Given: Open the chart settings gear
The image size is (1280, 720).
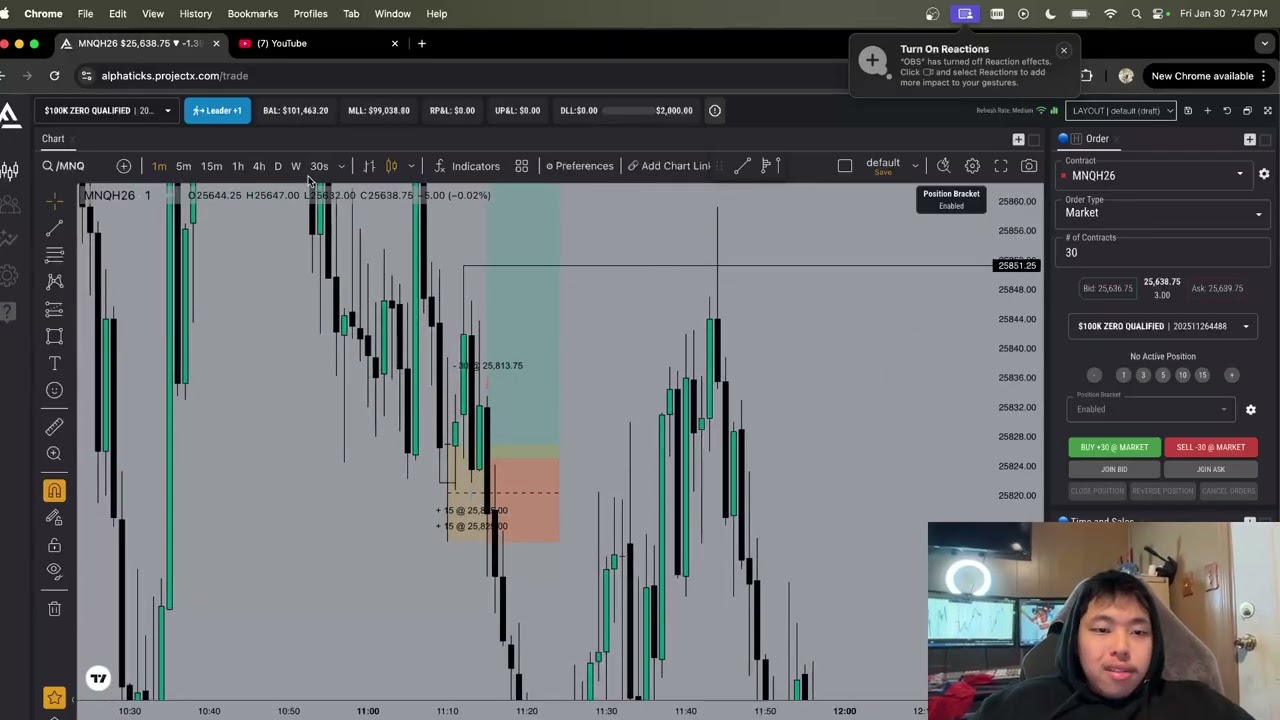Looking at the screenshot, I should coord(972,166).
